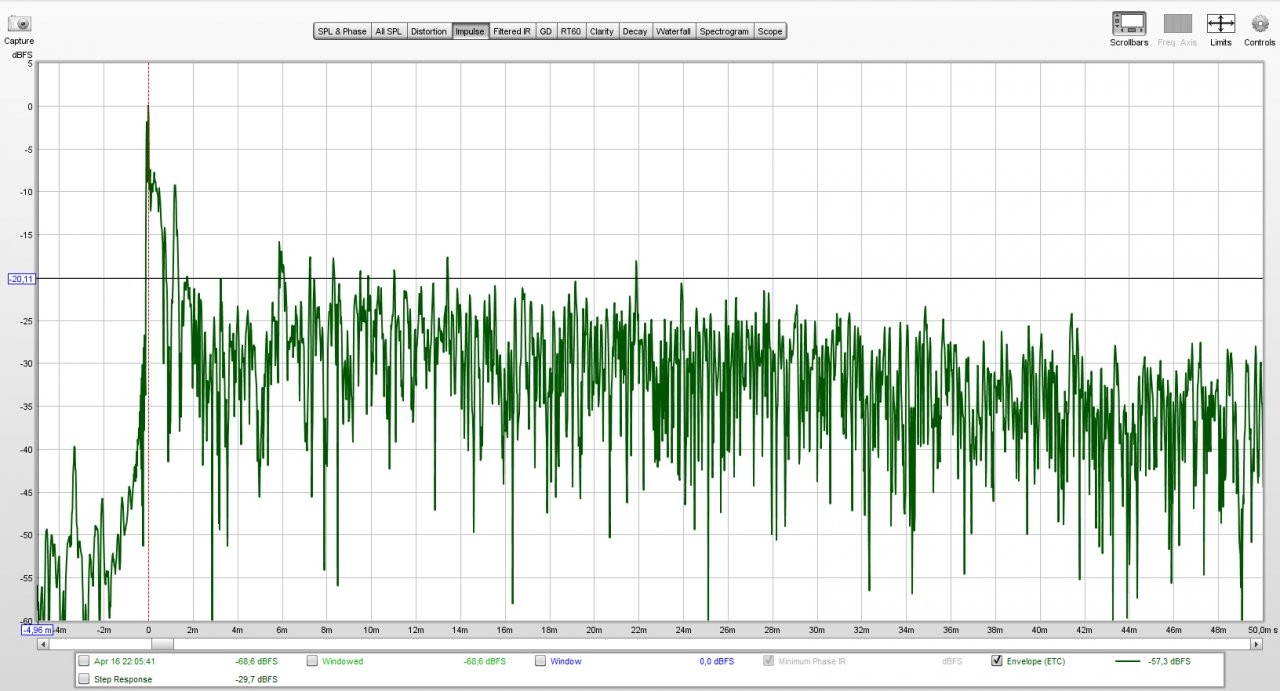
Task: Switch to the RT60 tab
Action: tap(570, 31)
